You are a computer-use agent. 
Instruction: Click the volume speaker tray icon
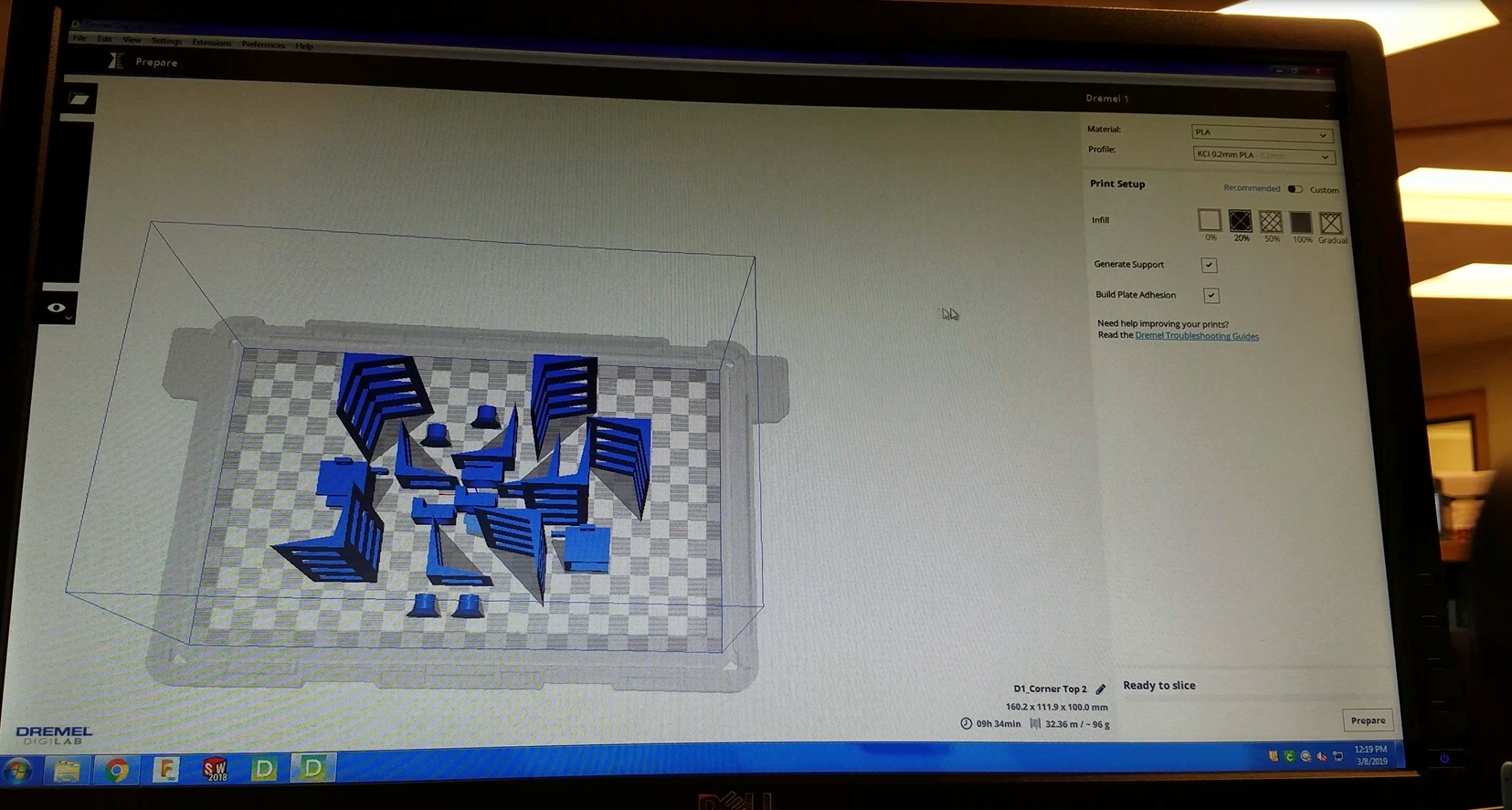(1322, 756)
